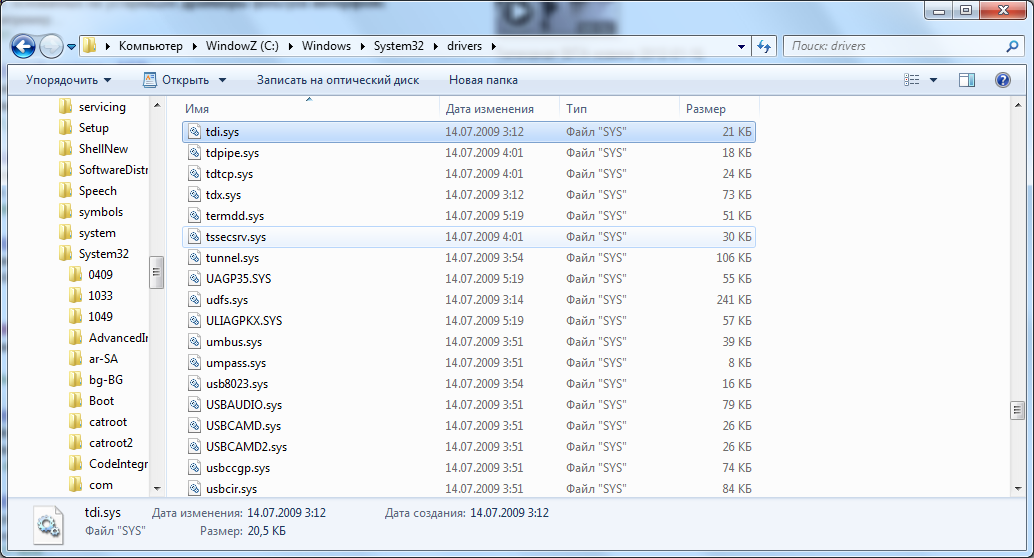Select 0409 folder in the tree
1034x558 pixels.
(x=100, y=274)
